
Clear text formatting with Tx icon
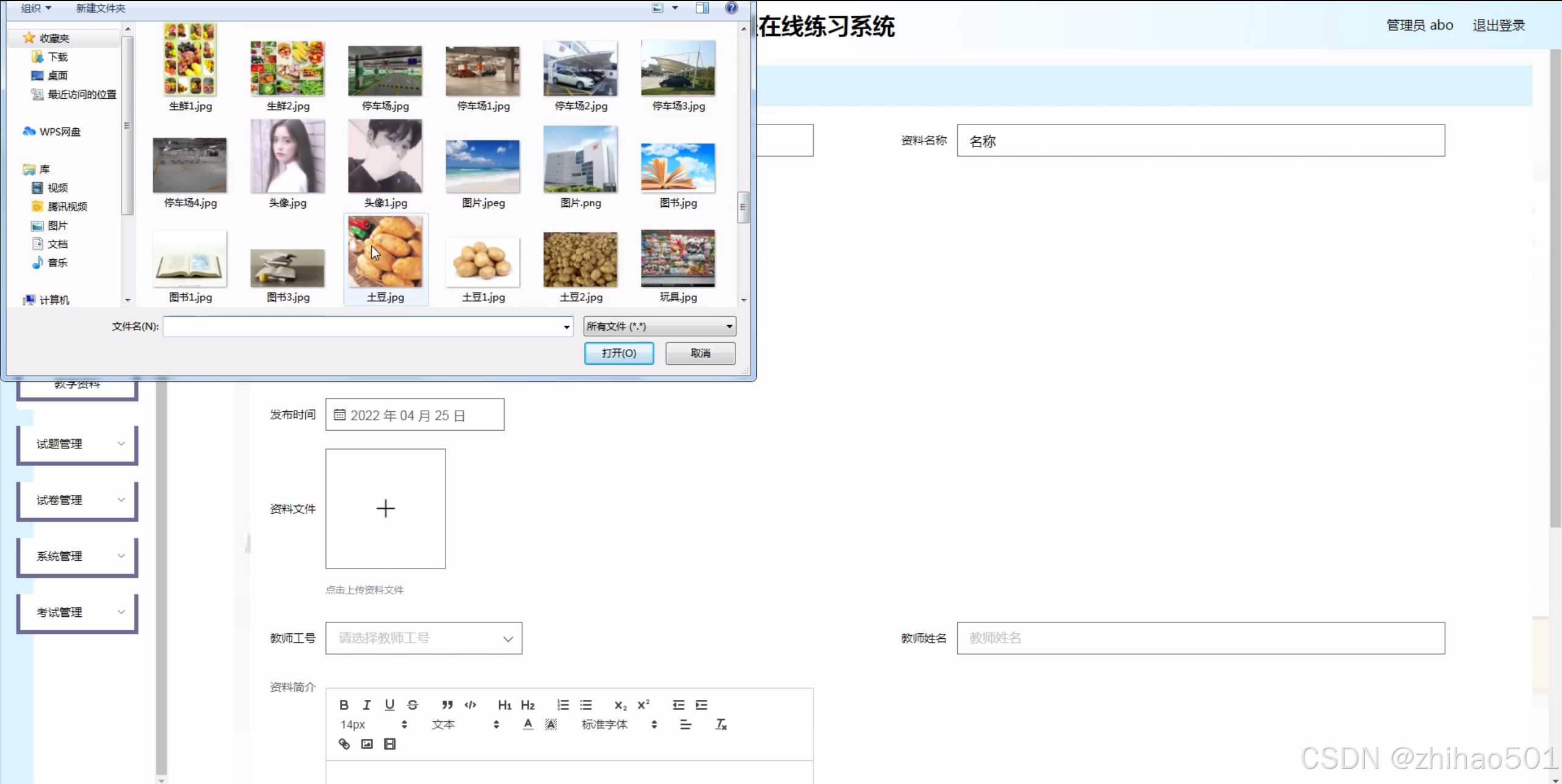(x=721, y=724)
